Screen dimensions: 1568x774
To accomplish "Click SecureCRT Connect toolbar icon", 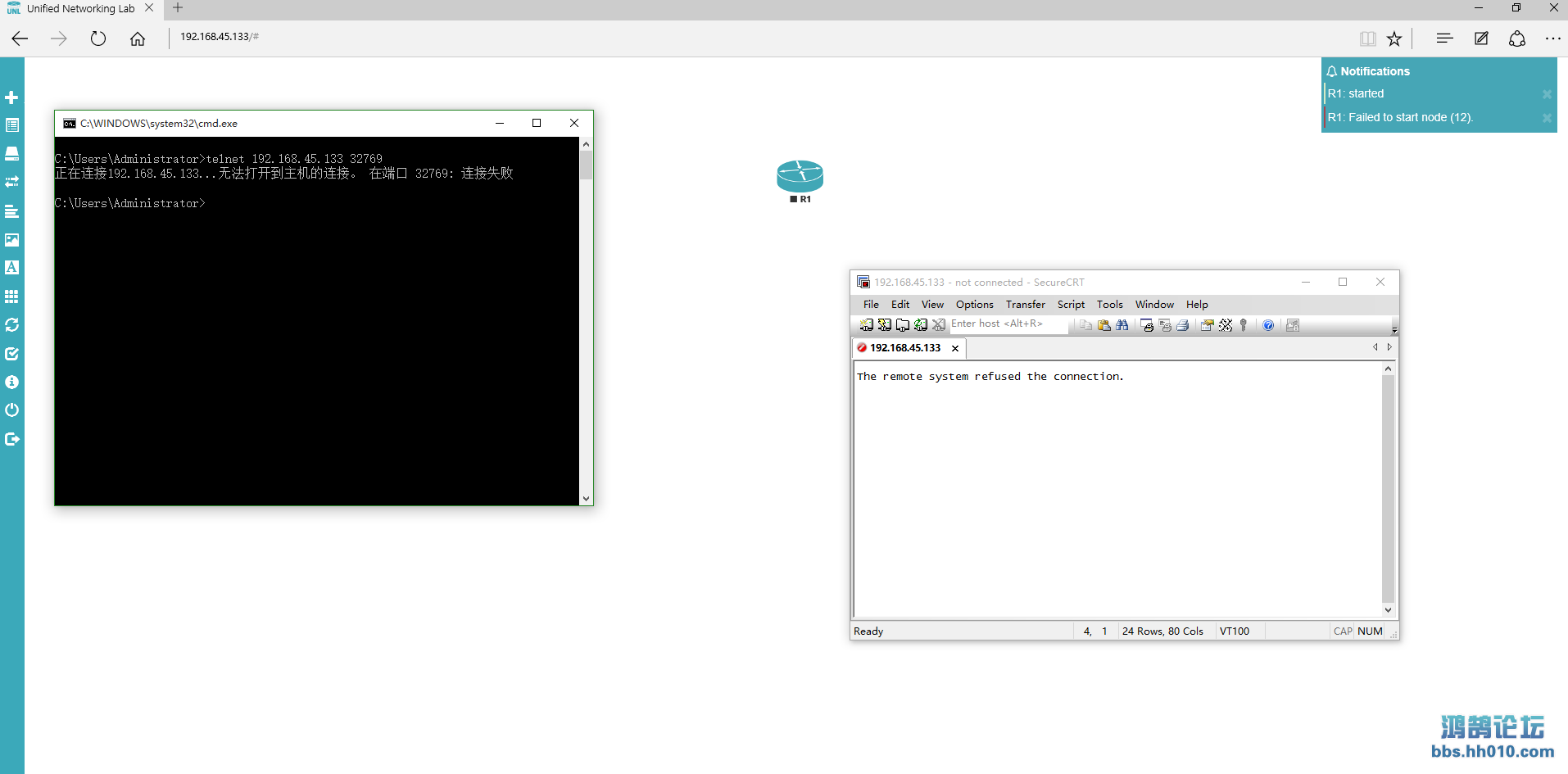I will pos(867,325).
